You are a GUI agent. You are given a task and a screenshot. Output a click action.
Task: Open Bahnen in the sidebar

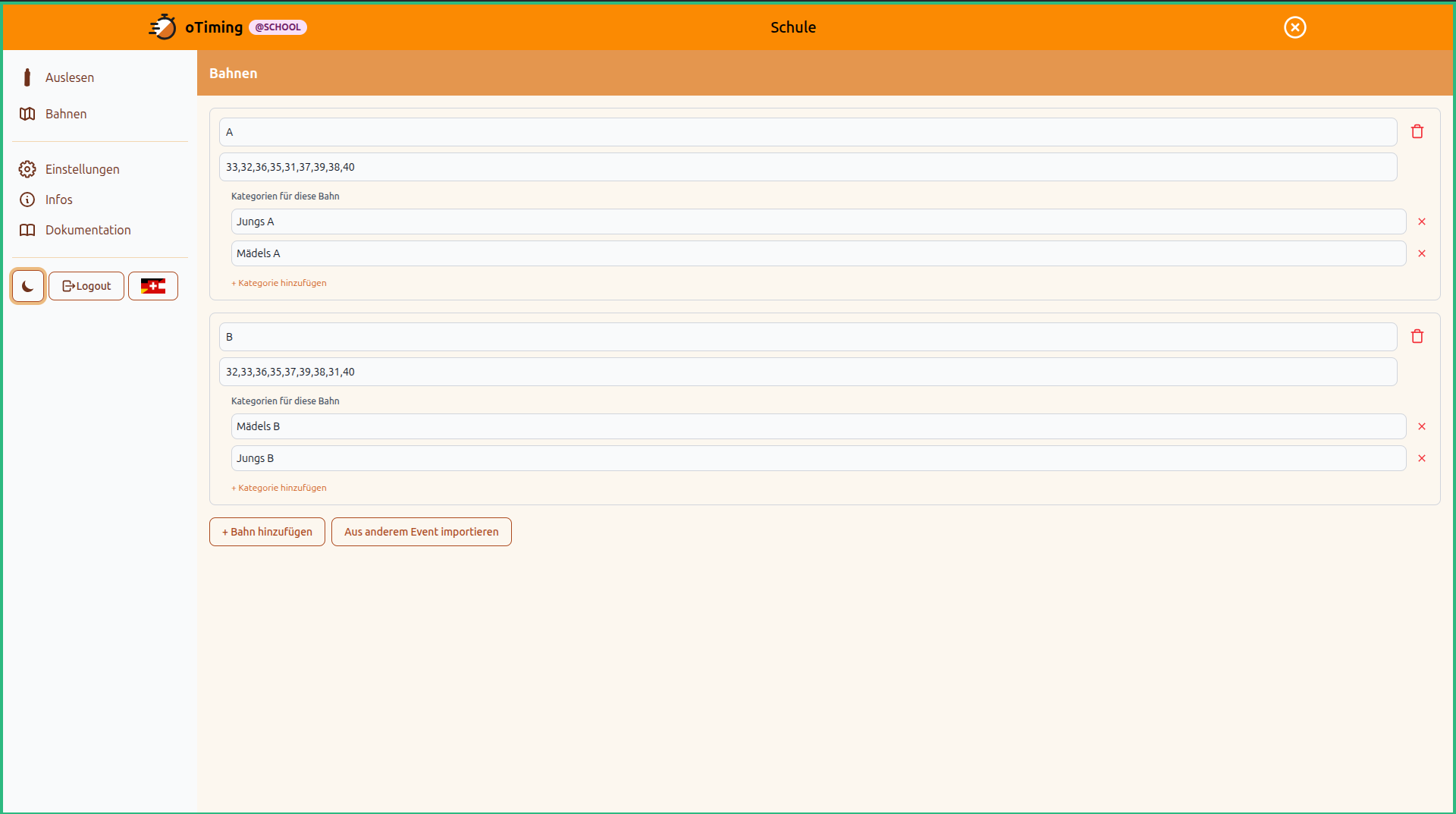[x=66, y=114]
